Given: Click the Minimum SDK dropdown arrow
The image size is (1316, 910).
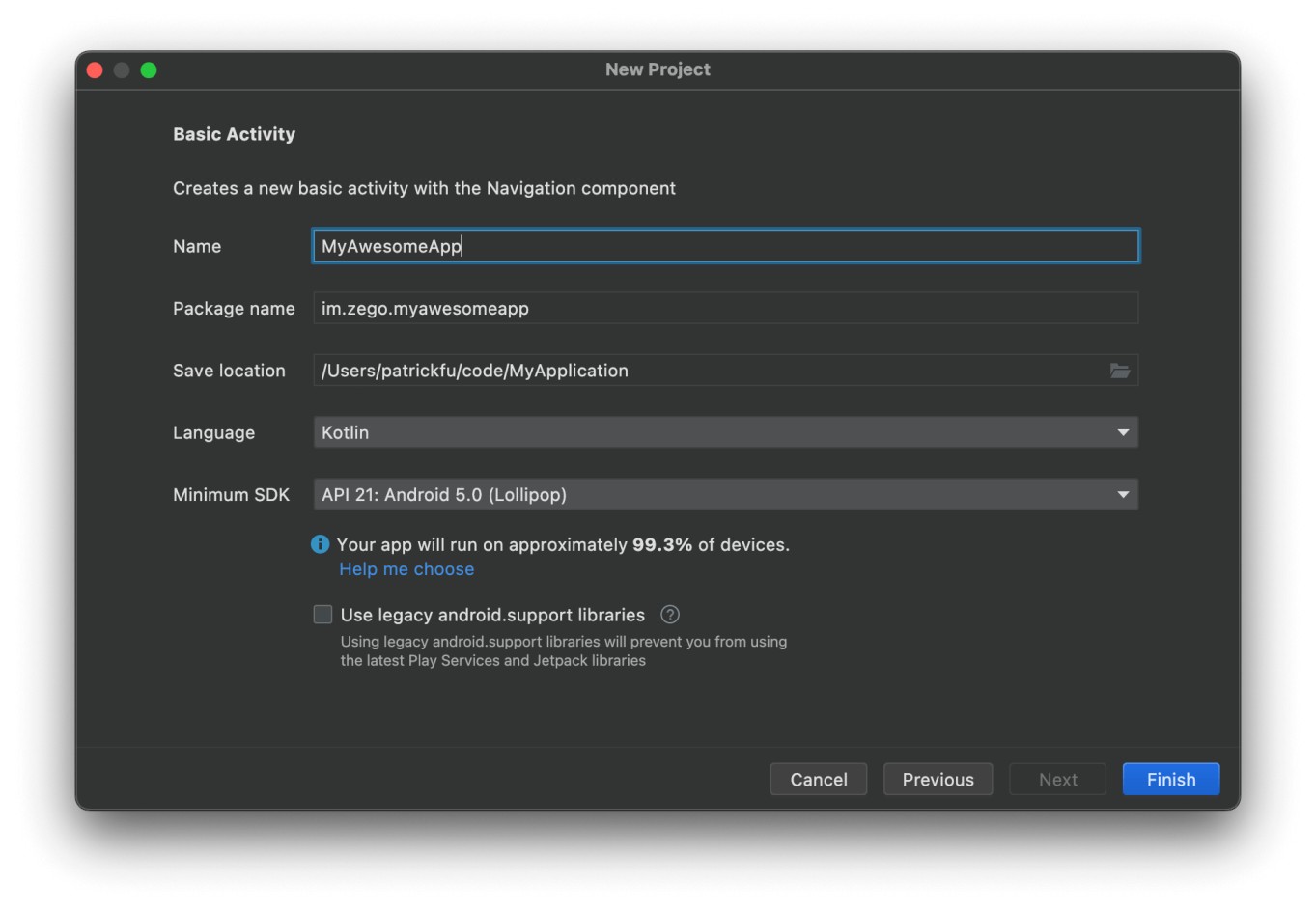Looking at the screenshot, I should coord(1123,494).
